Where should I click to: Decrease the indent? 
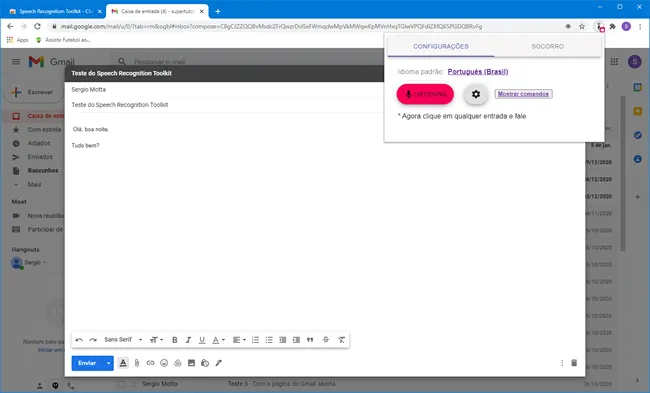point(283,340)
